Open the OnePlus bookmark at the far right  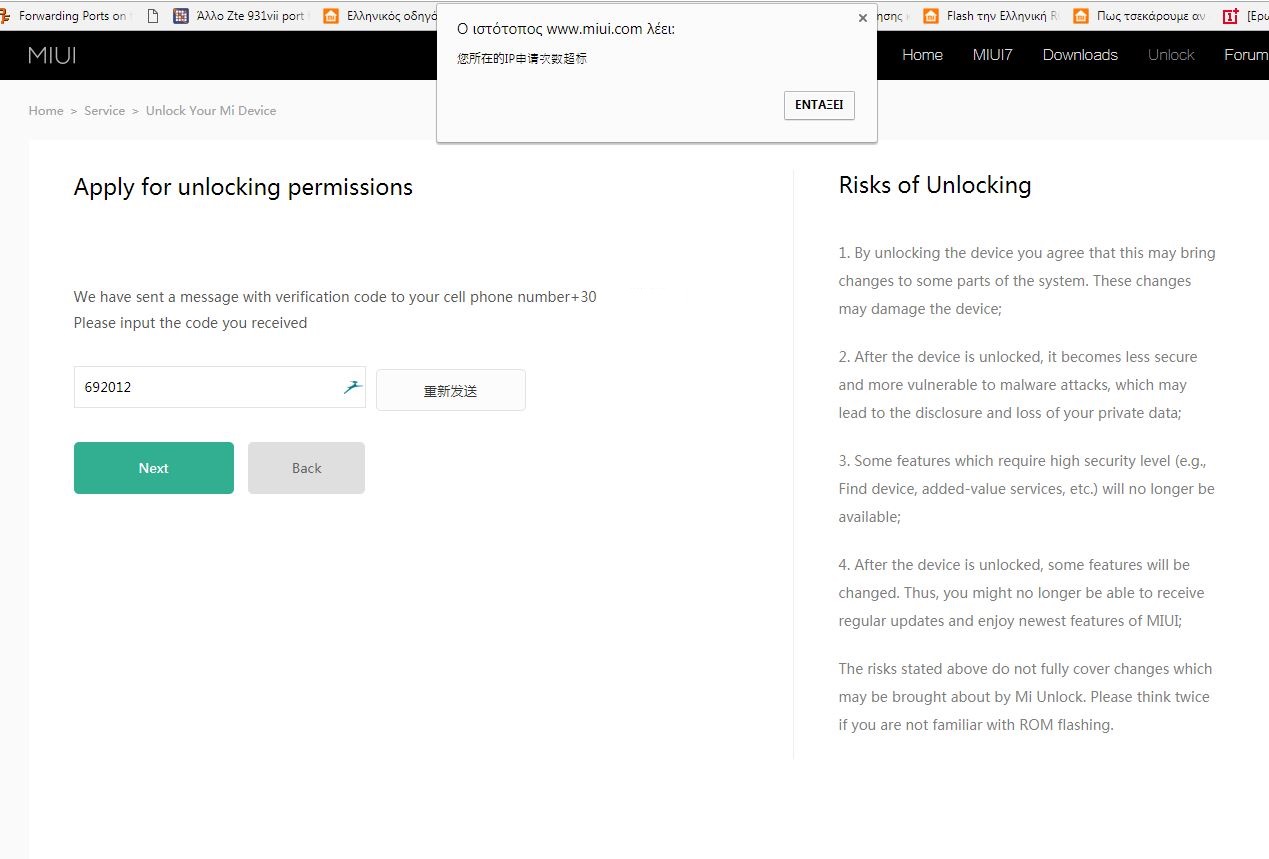tap(1245, 16)
